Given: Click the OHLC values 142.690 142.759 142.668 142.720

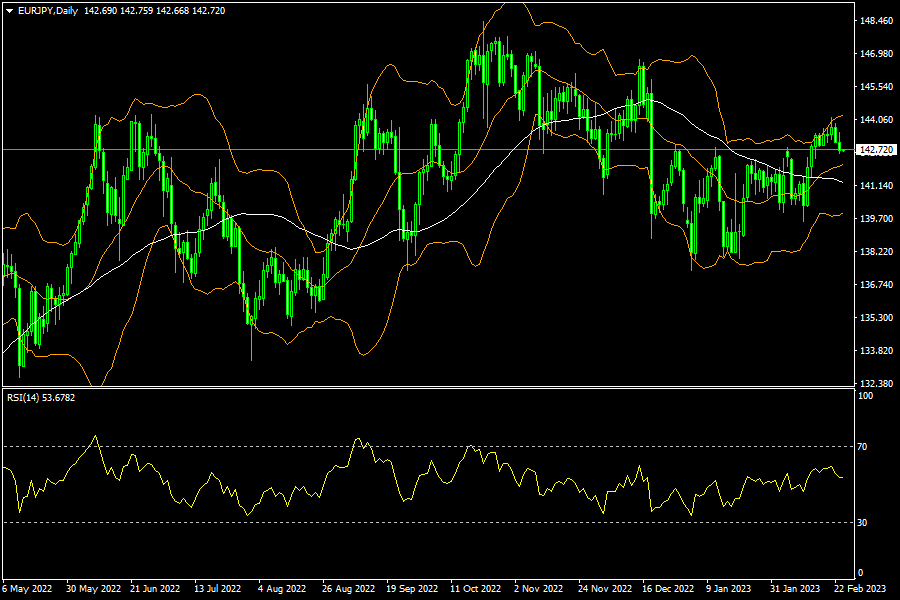Looking at the screenshot, I should [x=154, y=11].
